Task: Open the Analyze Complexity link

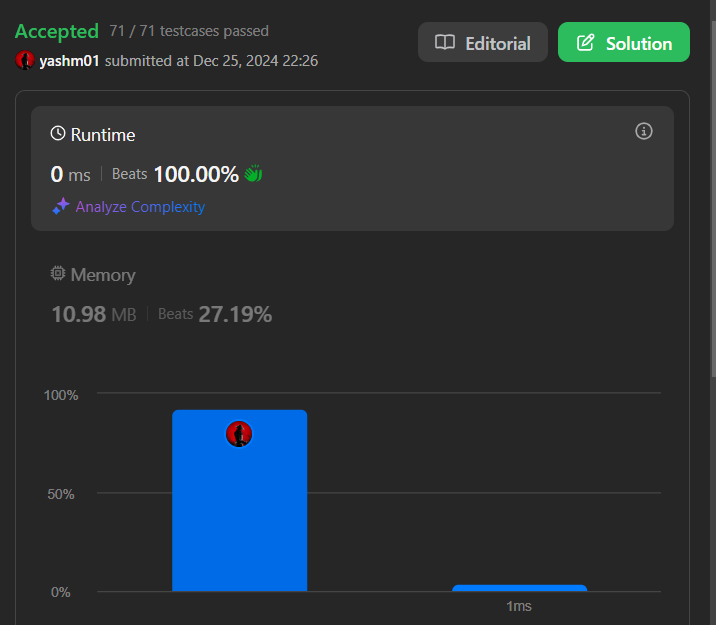Action: tap(140, 207)
